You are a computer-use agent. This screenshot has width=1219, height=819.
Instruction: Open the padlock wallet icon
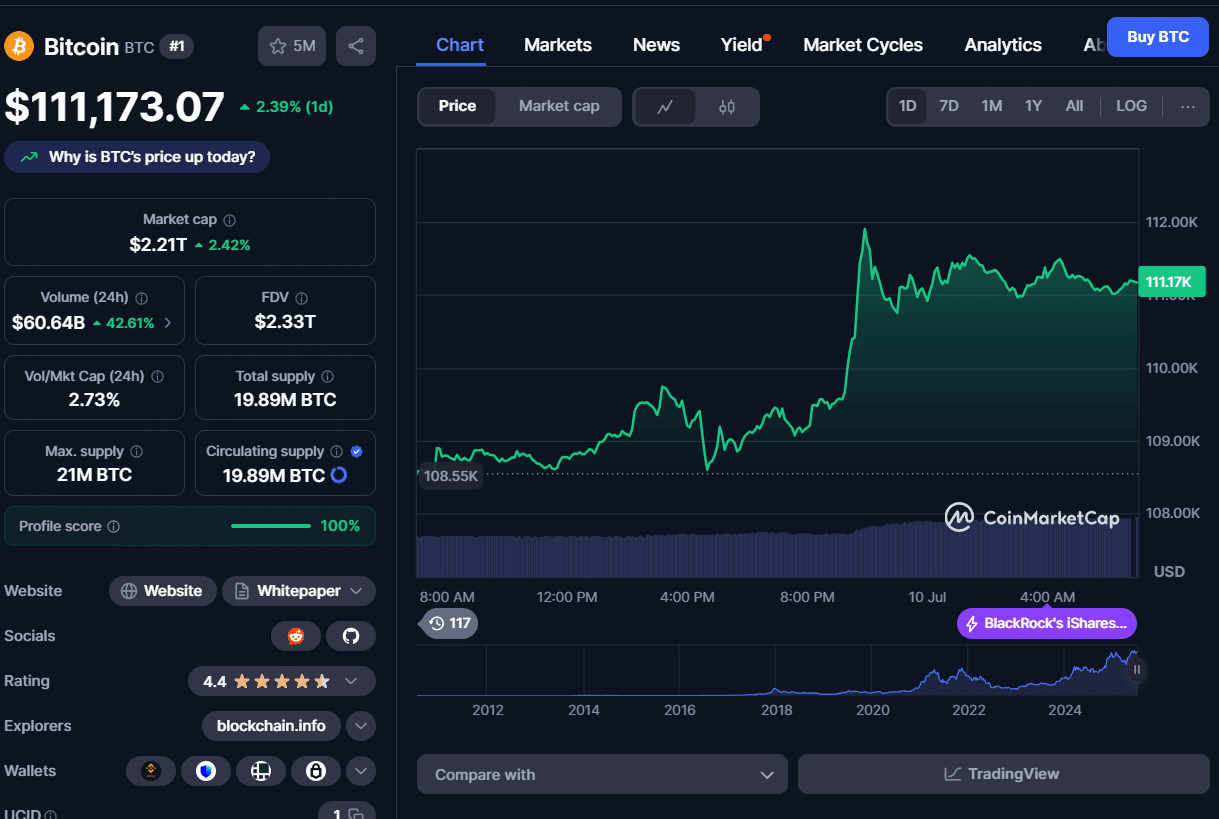tap(316, 771)
